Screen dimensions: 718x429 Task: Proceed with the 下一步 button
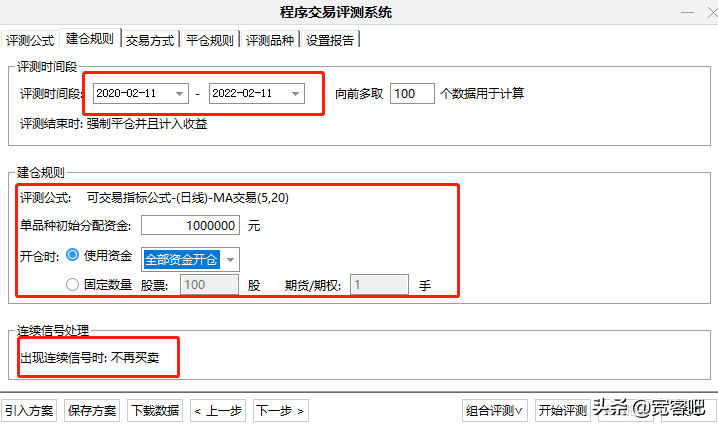pyautogui.click(x=280, y=410)
